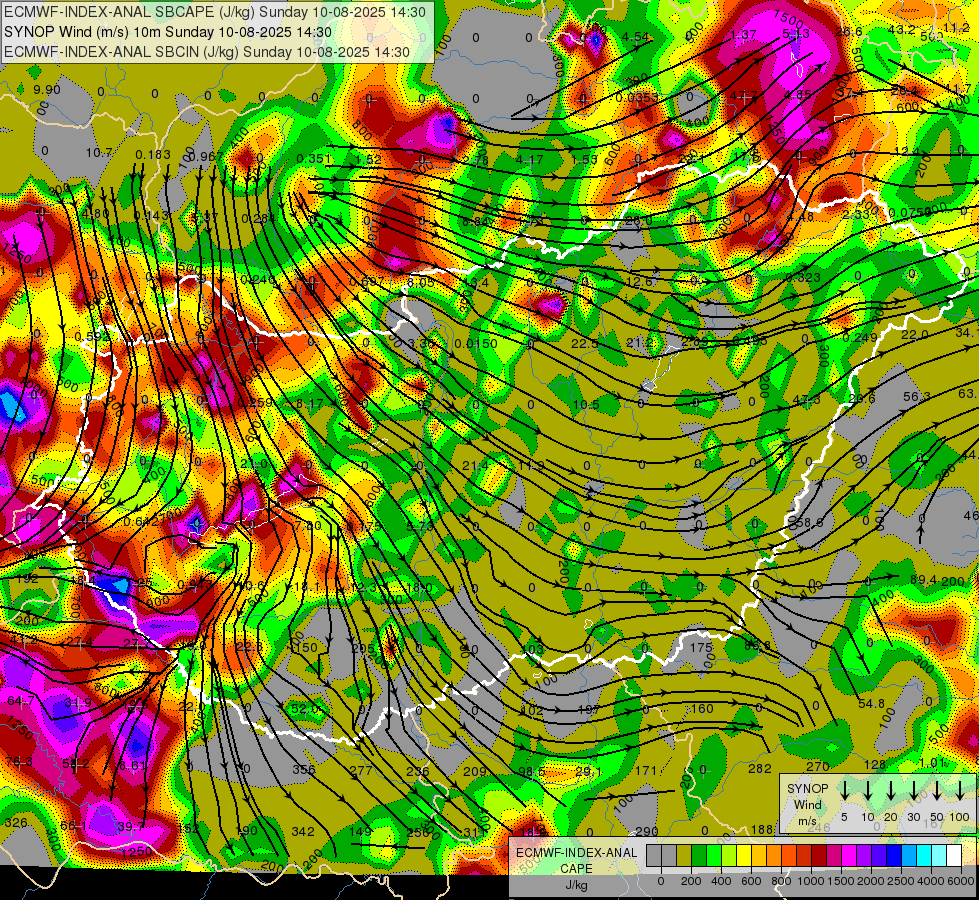This screenshot has width=979, height=900.
Task: Click the '326' value on the map
Action: pos(16,823)
